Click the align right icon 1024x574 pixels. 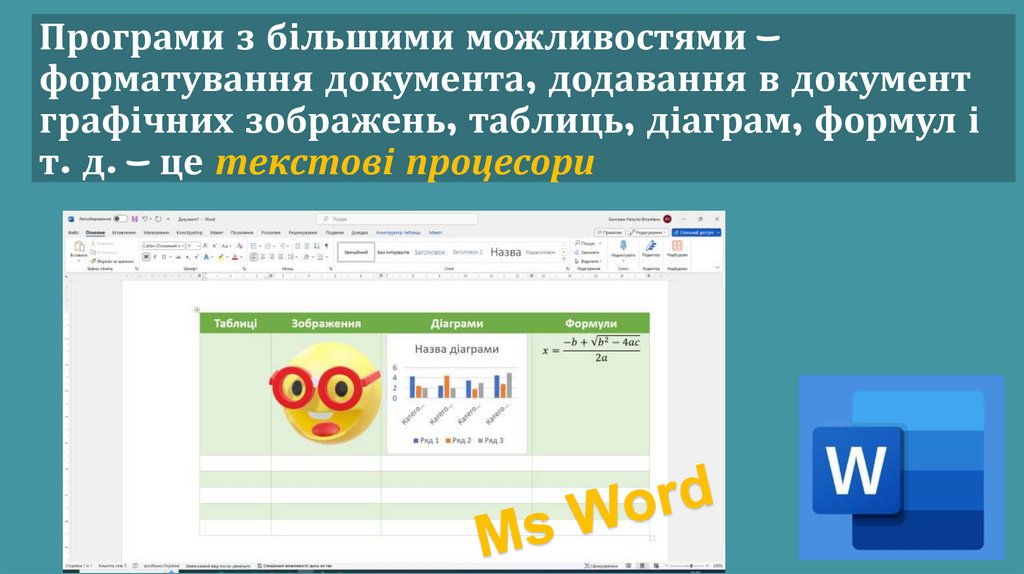(x=272, y=257)
